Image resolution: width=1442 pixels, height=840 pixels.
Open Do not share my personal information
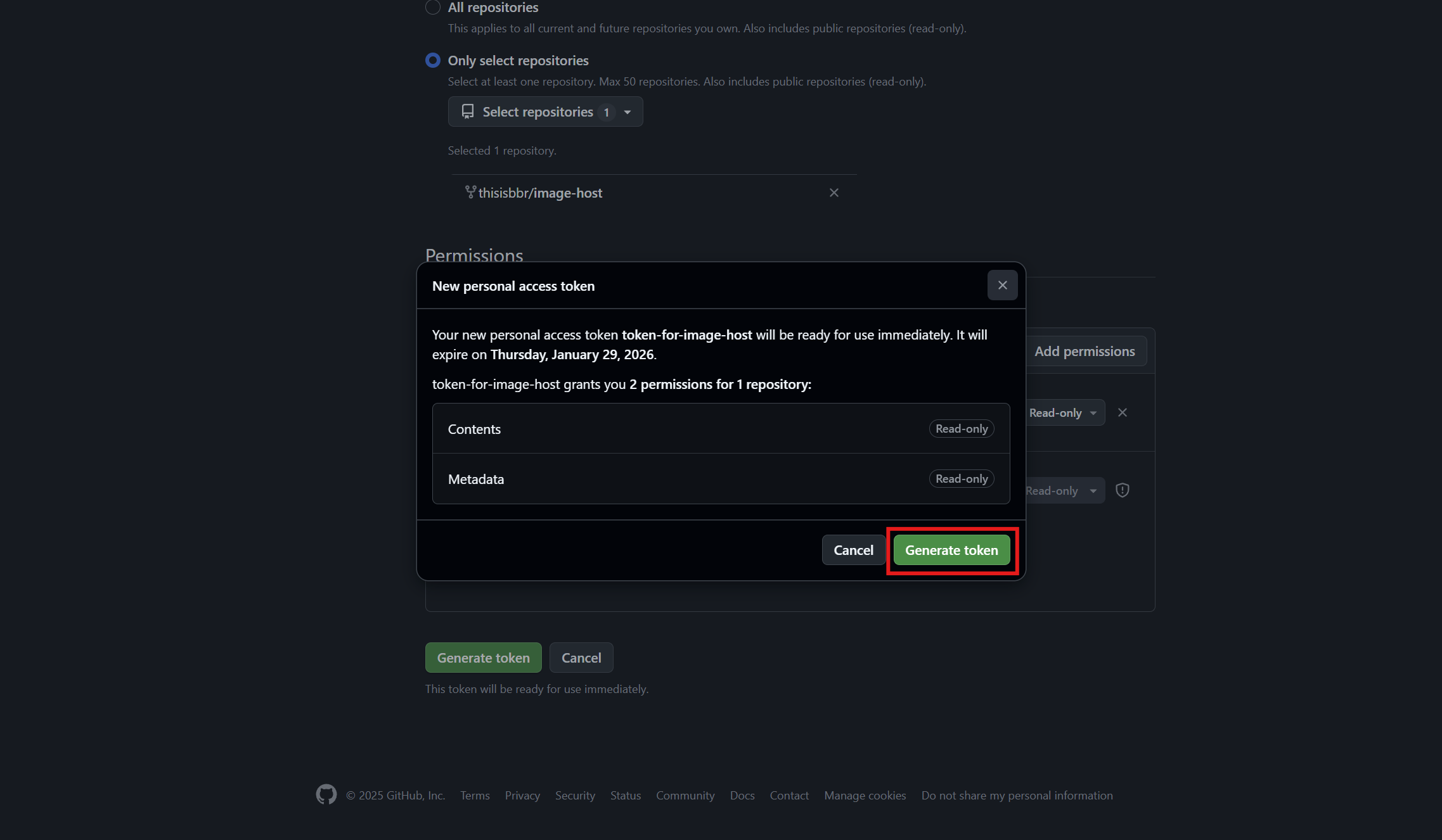(x=1017, y=795)
